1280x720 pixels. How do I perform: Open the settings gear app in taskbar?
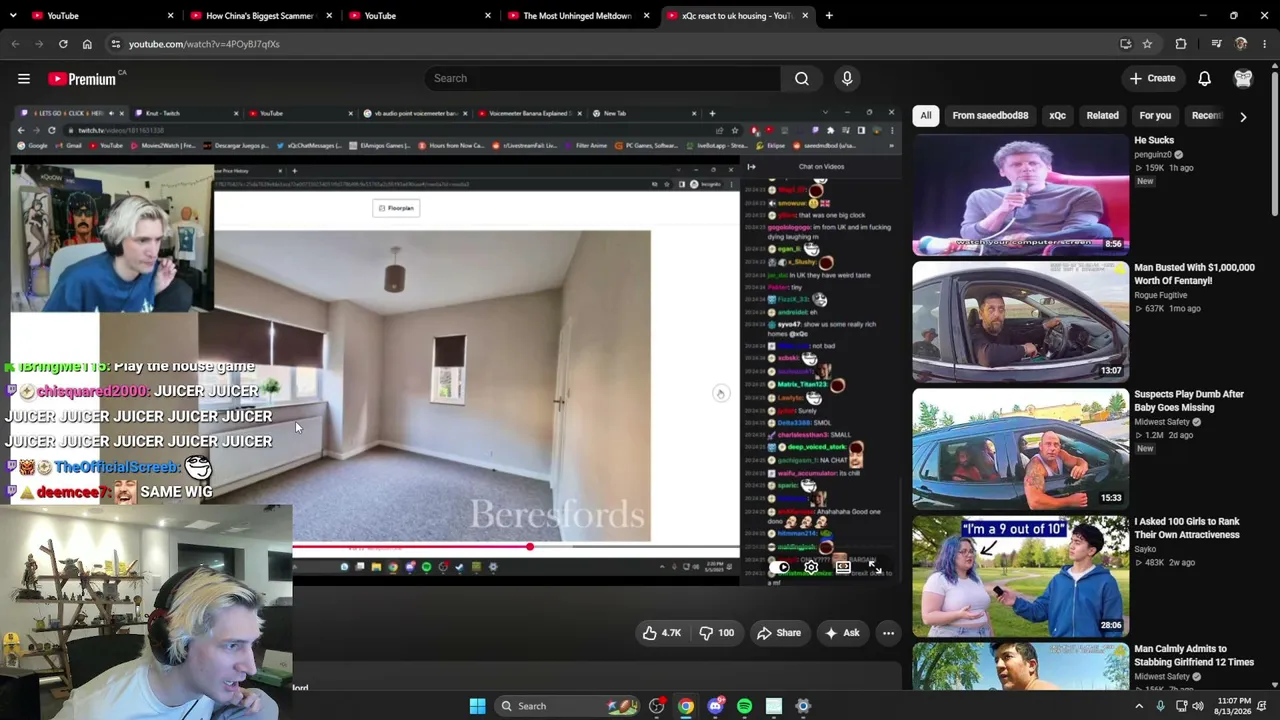803,706
